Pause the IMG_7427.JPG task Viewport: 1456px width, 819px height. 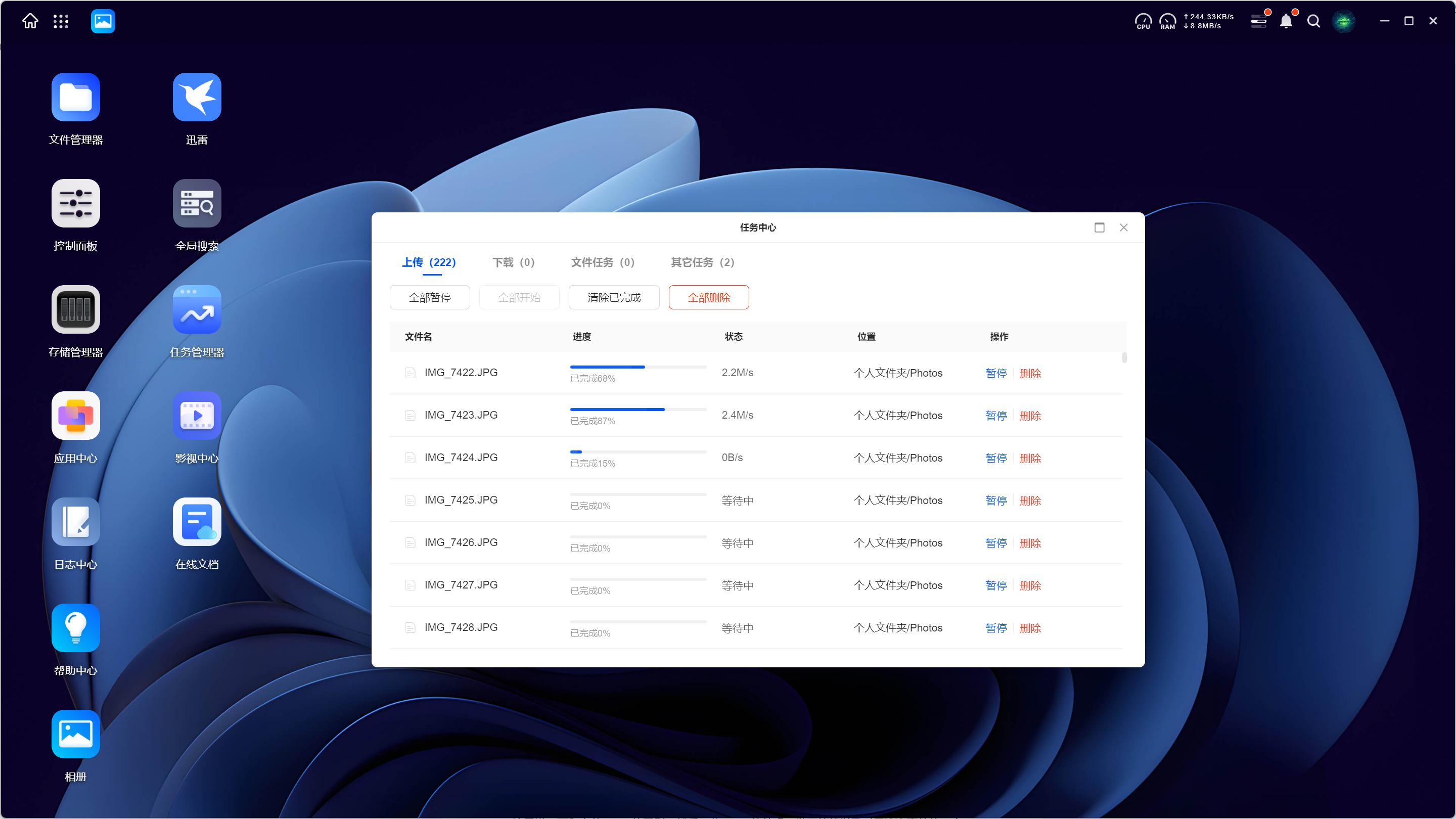coord(996,585)
